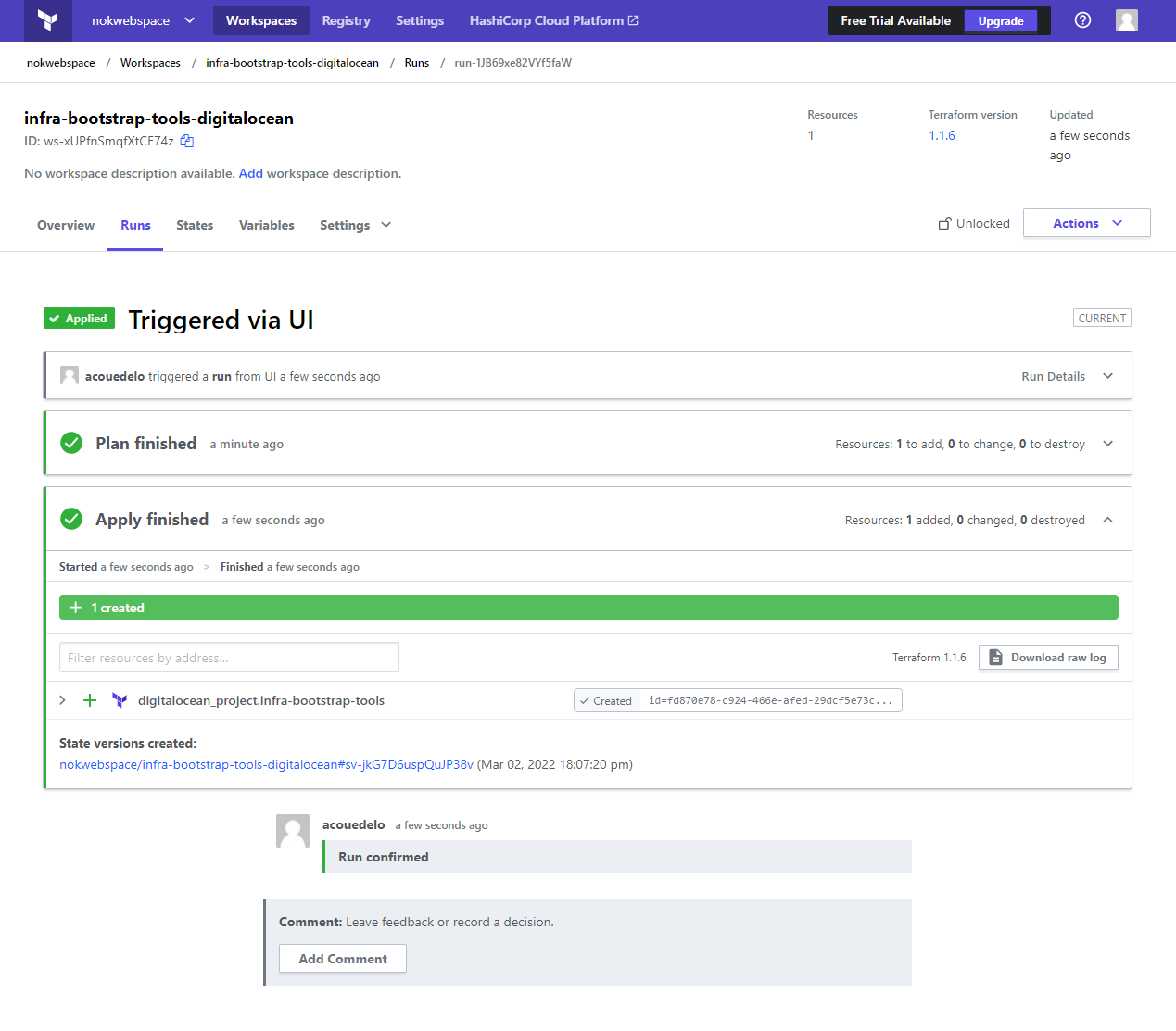The image size is (1176, 1031).
Task: Open the Actions dropdown menu
Action: pos(1087,223)
